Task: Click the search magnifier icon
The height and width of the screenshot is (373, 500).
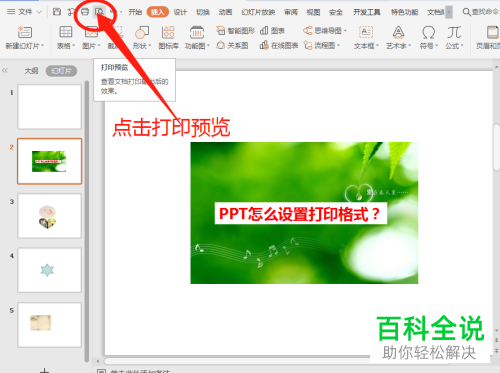Action: (x=466, y=12)
